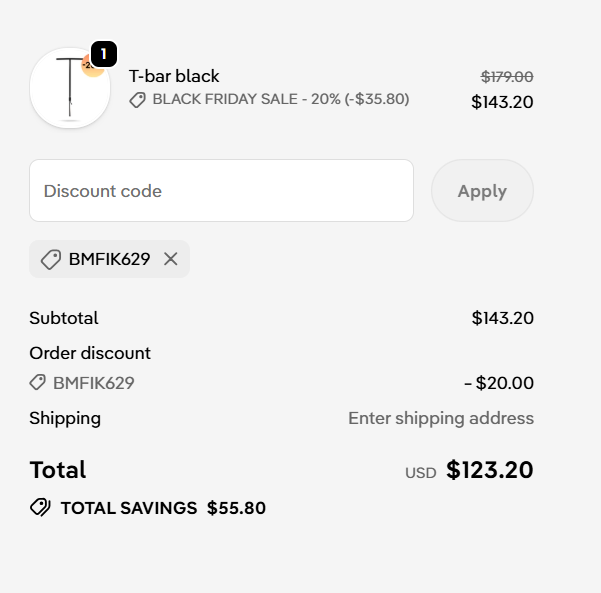
Task: Click the -$20.00 order discount amount
Action: [498, 383]
